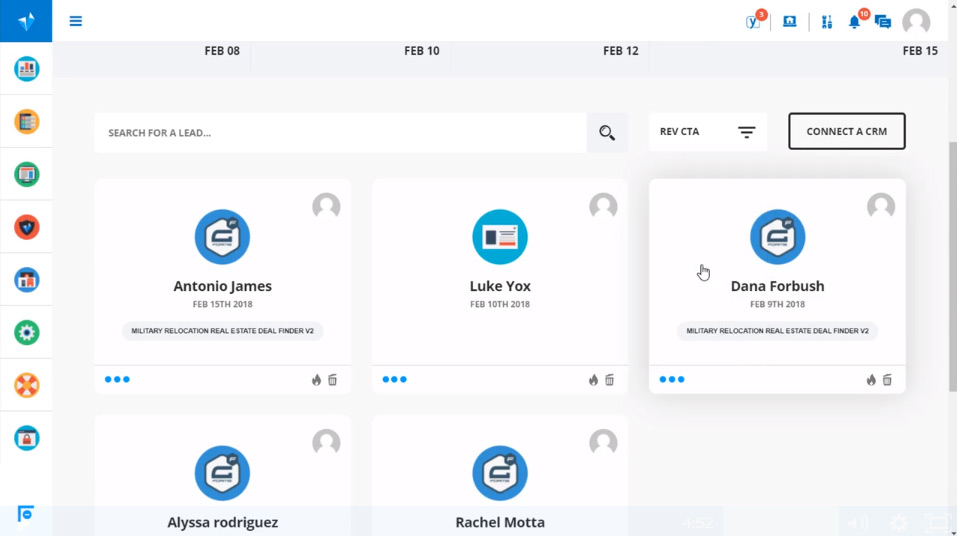The width and height of the screenshot is (957, 536).
Task: Select the FEB 08 timeline date
Action: [222, 51]
